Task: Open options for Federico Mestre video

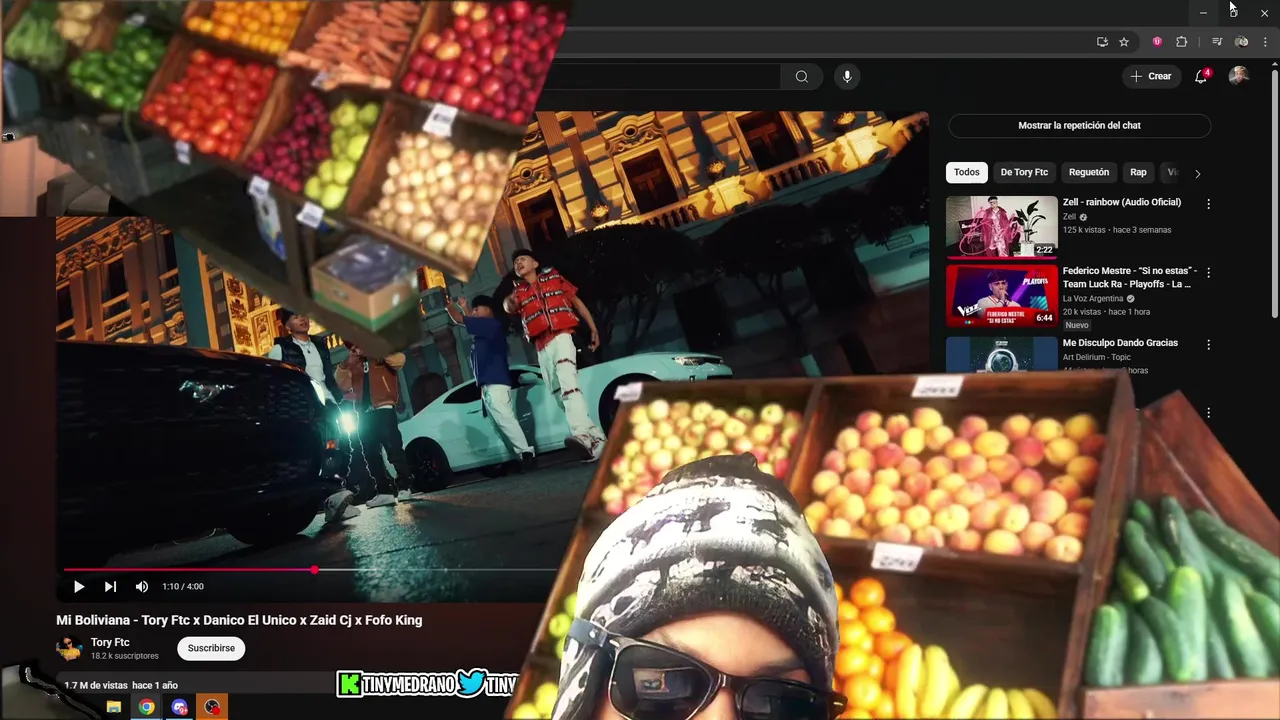Action: tap(1208, 273)
